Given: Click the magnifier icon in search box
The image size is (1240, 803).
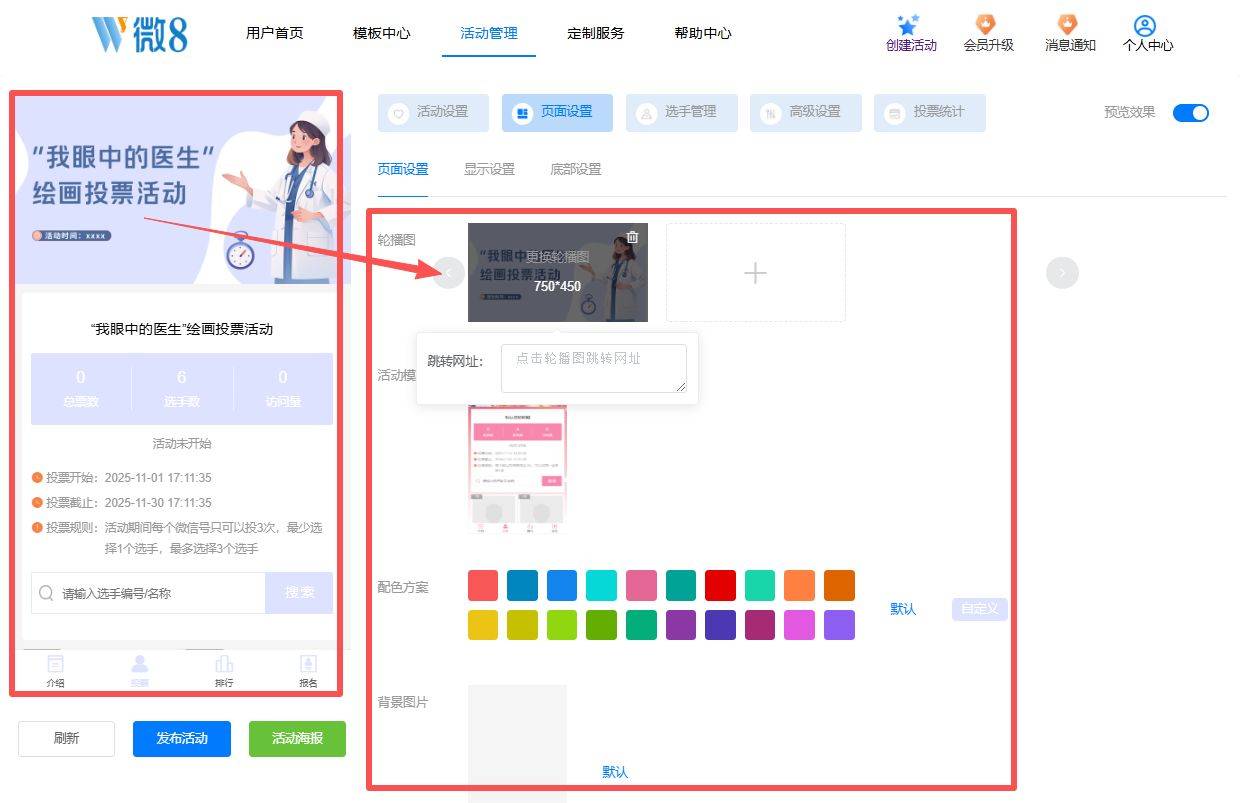Looking at the screenshot, I should [46, 593].
